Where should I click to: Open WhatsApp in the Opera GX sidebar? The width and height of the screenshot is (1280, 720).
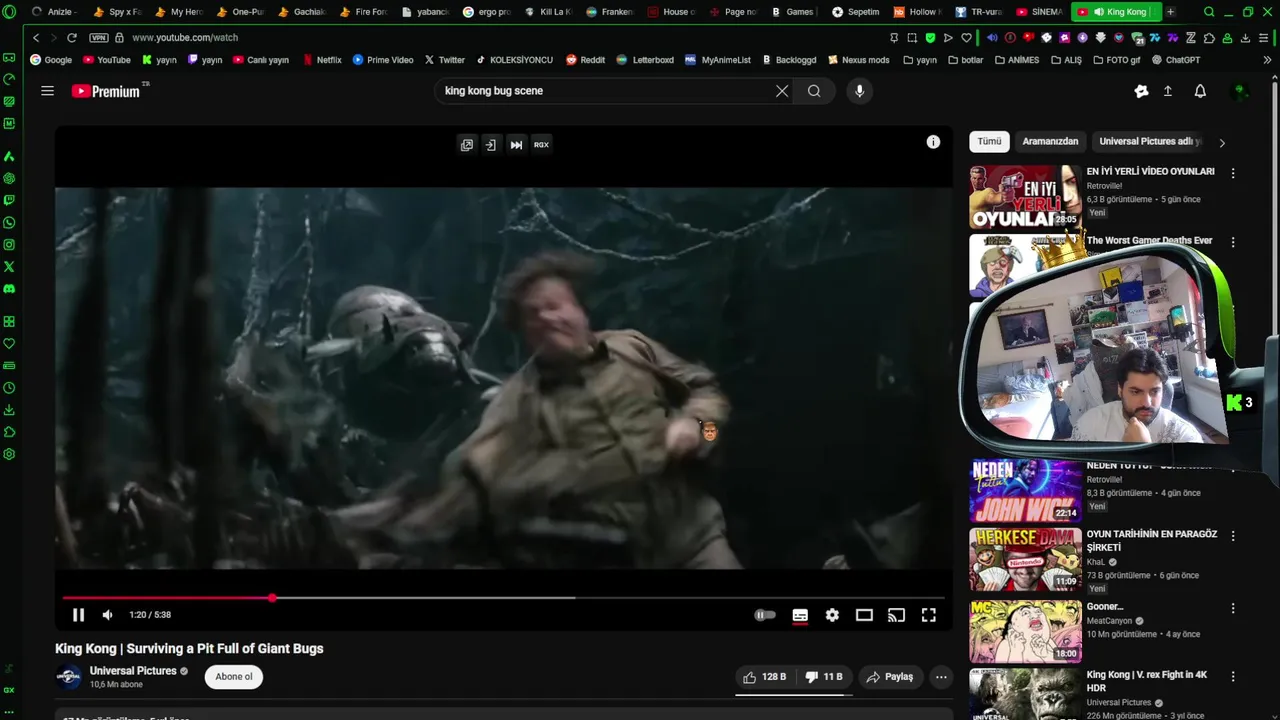pyautogui.click(x=9, y=223)
